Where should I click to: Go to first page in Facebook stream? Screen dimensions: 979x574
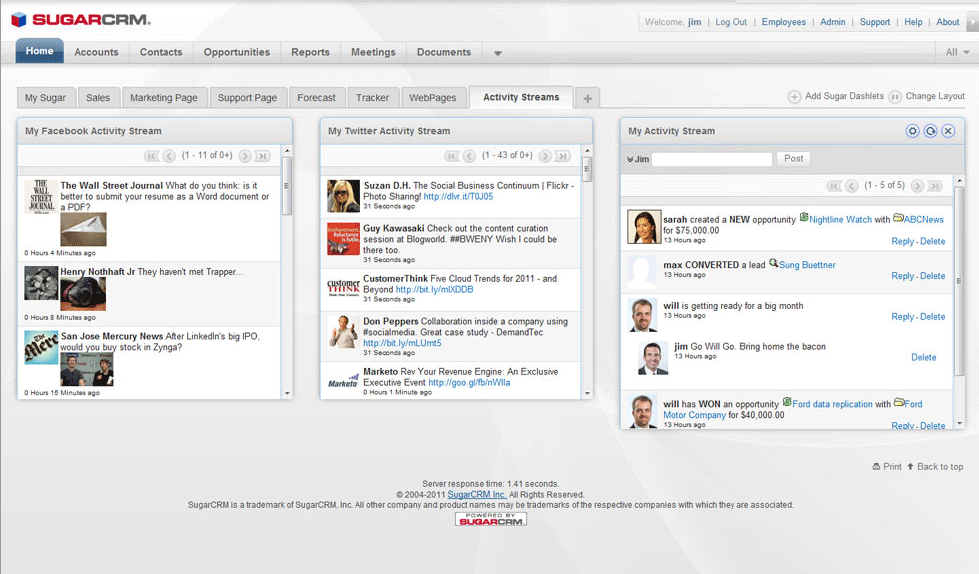152,156
